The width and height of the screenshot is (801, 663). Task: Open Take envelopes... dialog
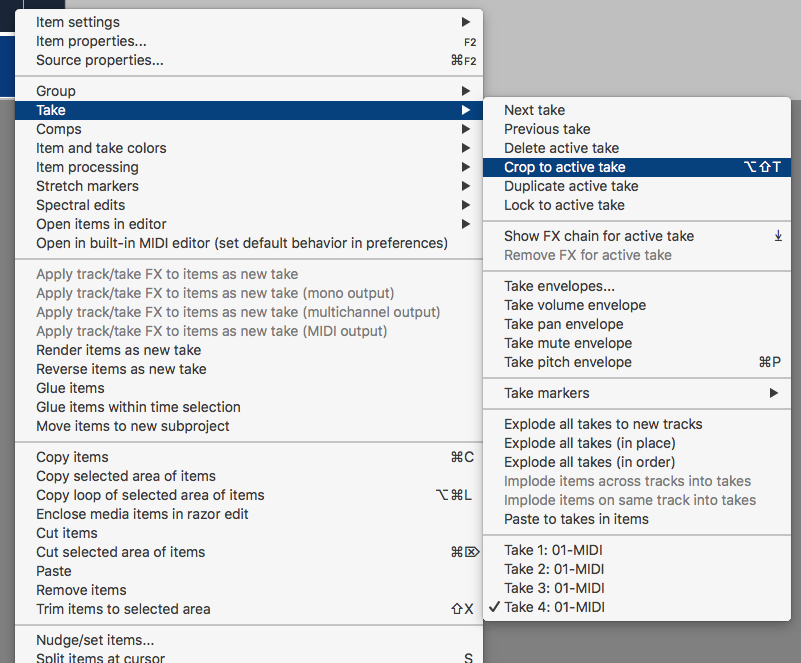[x=559, y=286]
